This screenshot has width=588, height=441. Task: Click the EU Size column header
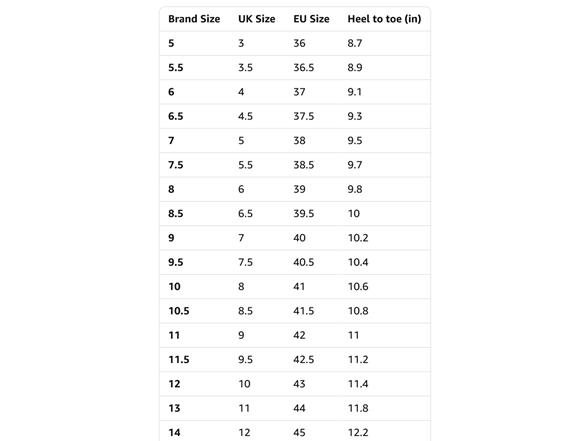click(x=311, y=19)
